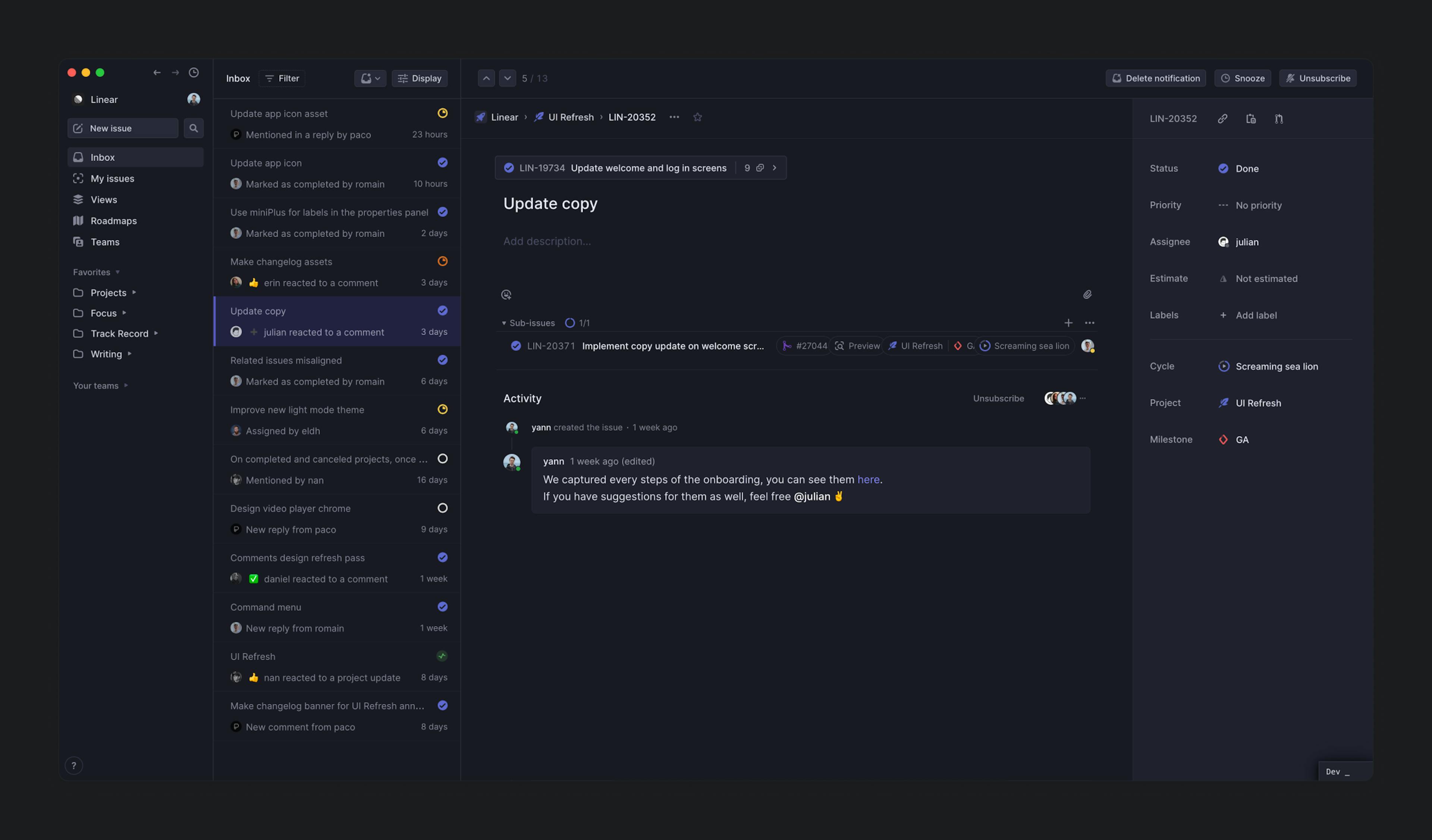Expand Writing folder
1432x840 pixels.
[x=129, y=354]
